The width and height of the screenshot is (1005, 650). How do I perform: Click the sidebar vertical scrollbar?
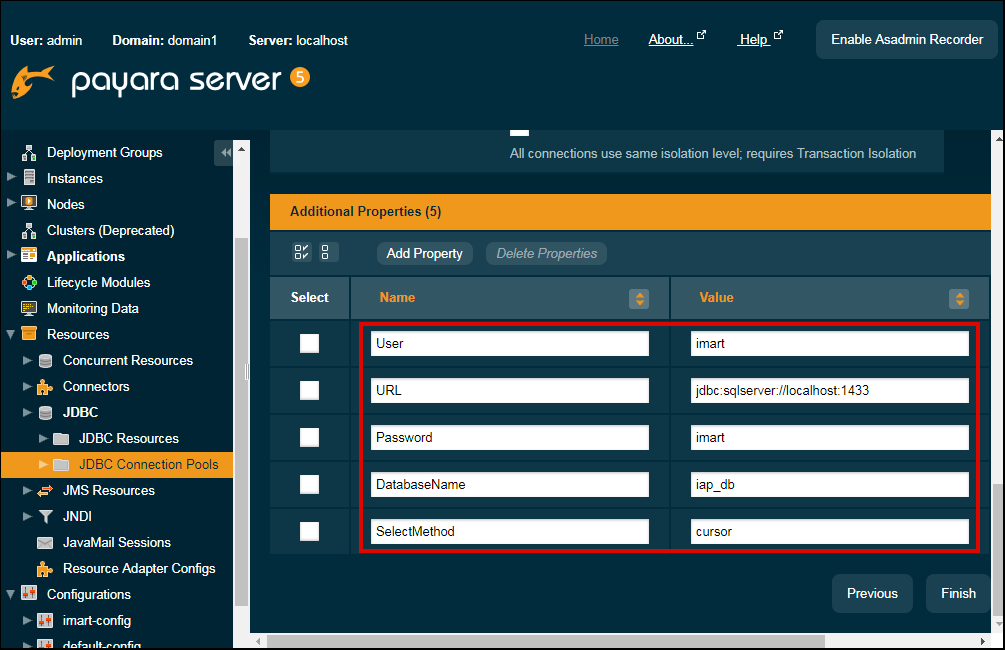click(242, 422)
